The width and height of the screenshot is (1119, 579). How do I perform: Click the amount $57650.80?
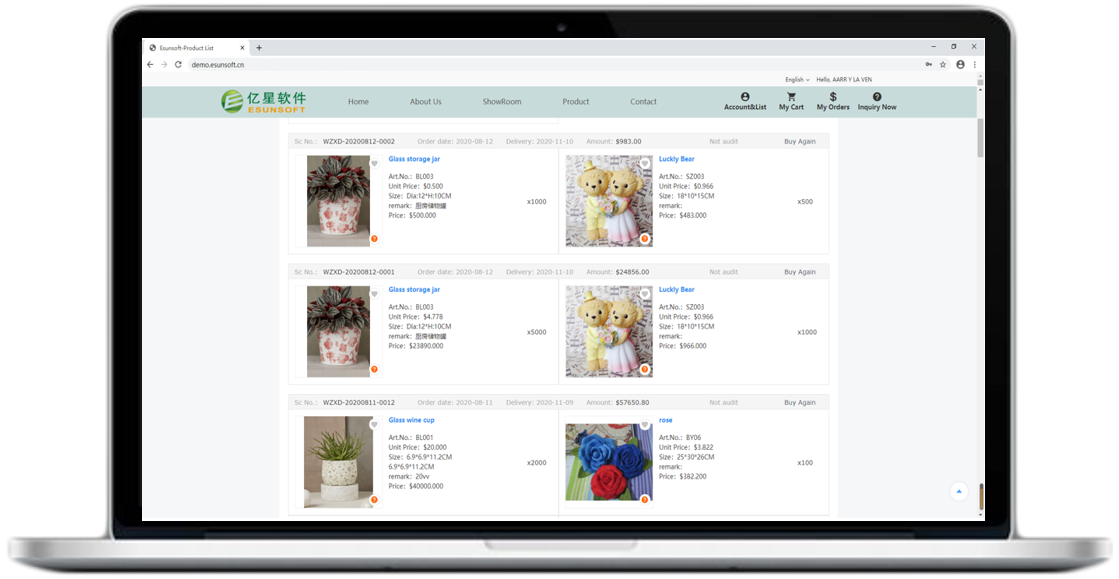point(632,403)
